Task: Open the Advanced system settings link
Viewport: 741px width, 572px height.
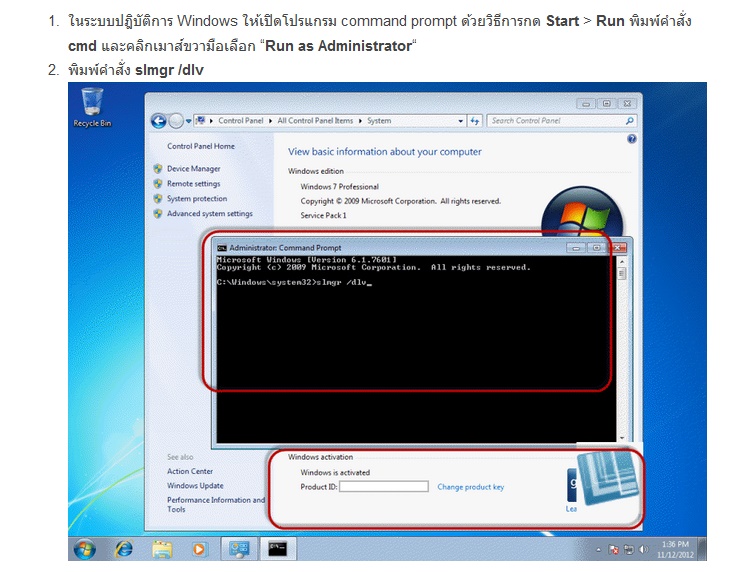Action: coord(210,214)
